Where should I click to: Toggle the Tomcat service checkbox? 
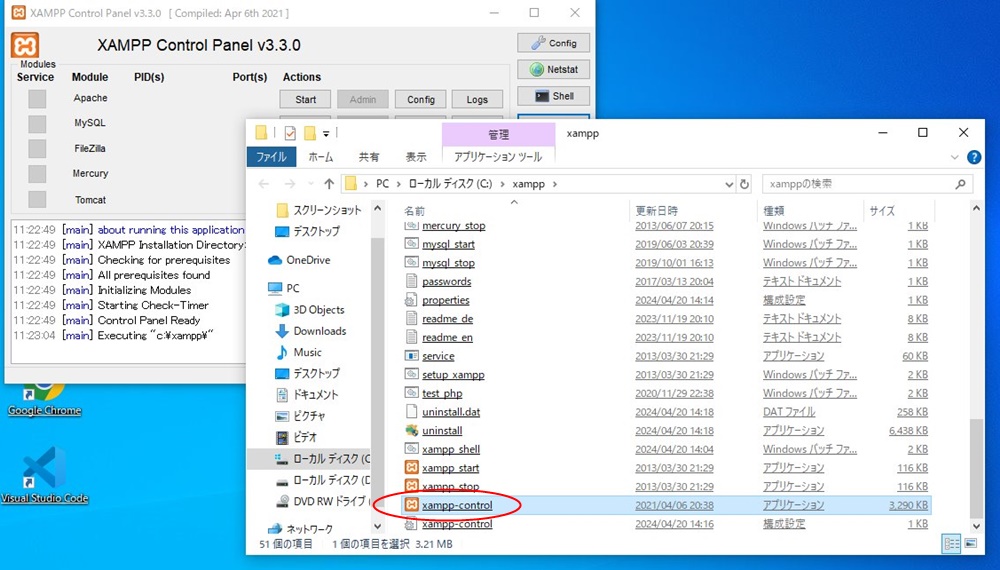pos(37,200)
